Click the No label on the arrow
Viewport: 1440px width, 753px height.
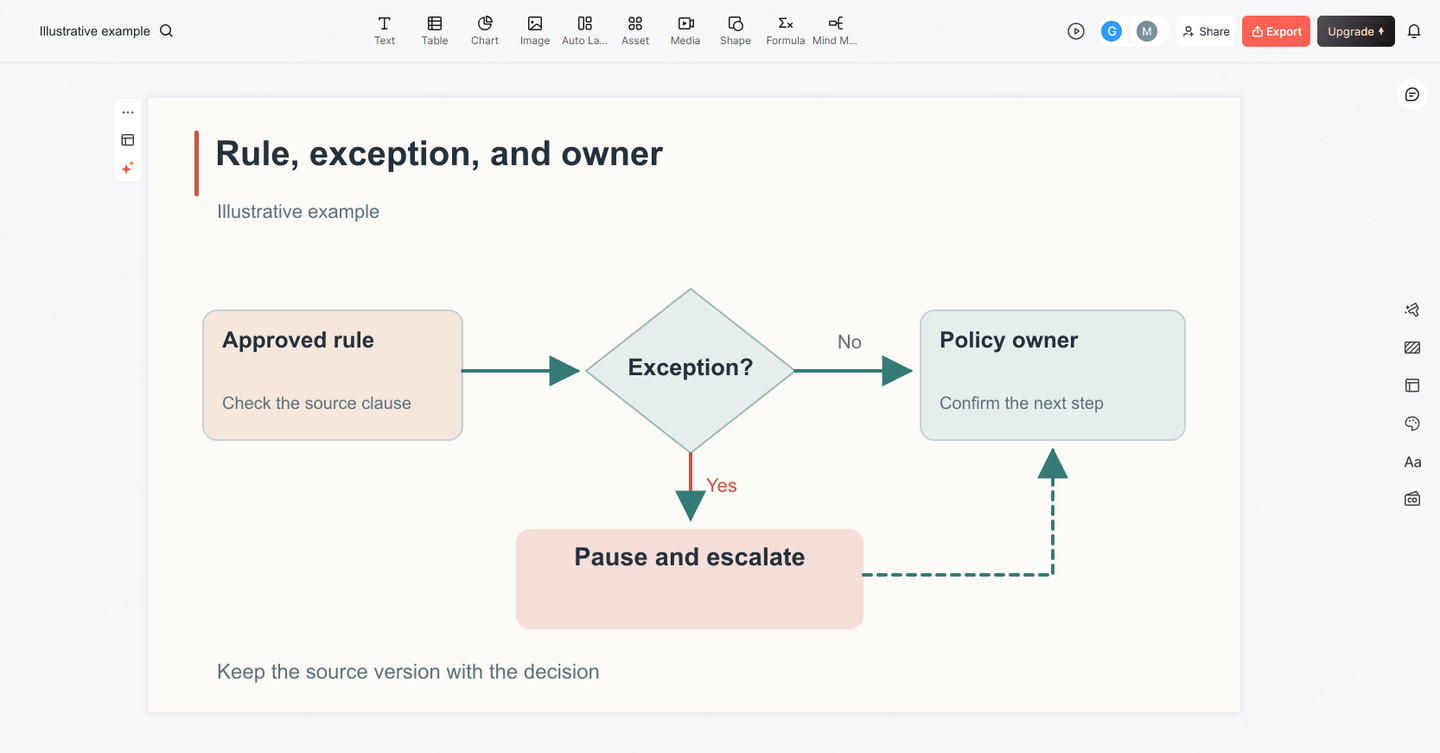coord(849,342)
